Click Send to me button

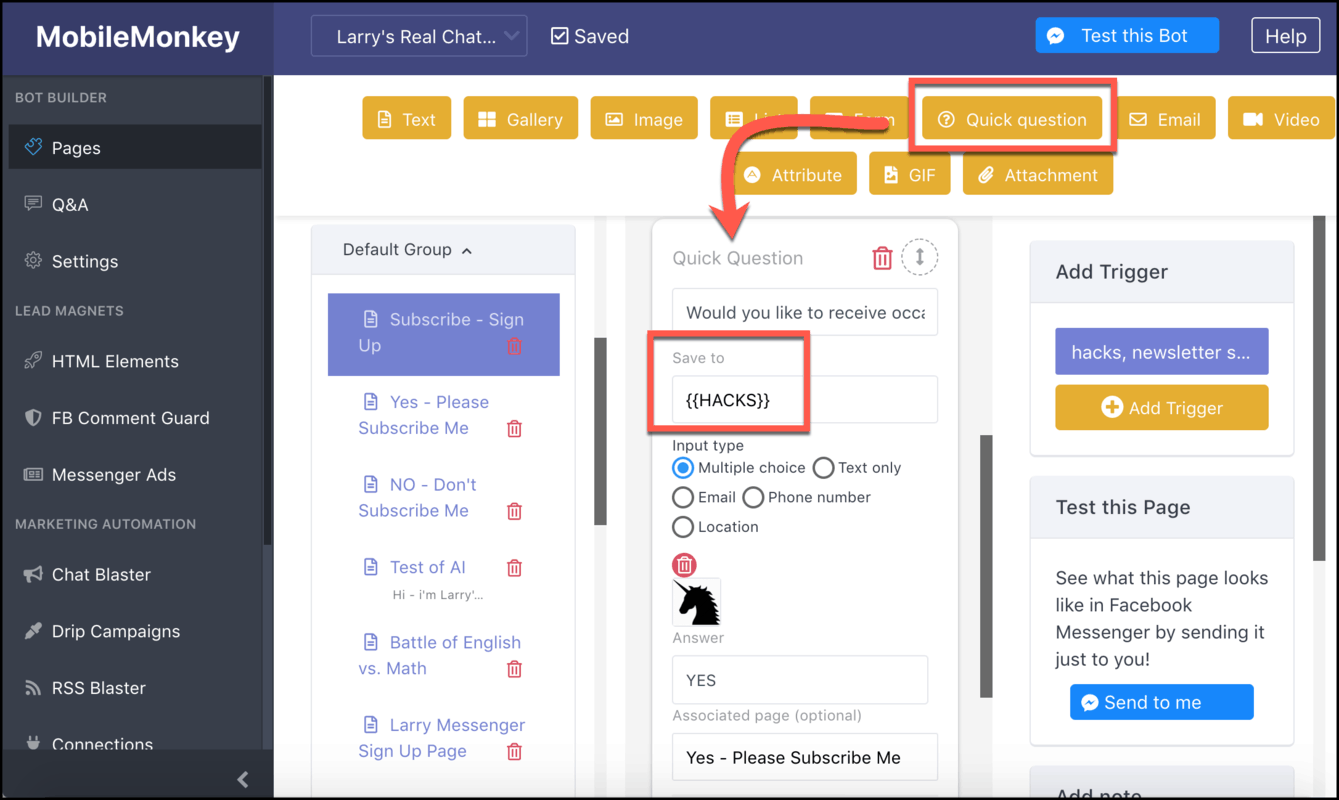1161,702
